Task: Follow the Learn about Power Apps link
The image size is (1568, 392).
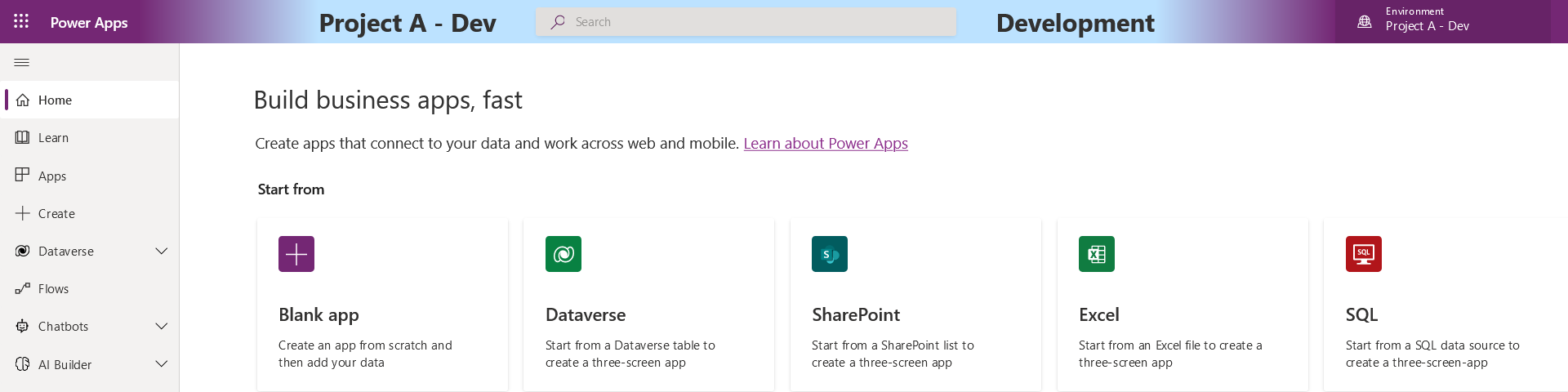Action: (826, 144)
